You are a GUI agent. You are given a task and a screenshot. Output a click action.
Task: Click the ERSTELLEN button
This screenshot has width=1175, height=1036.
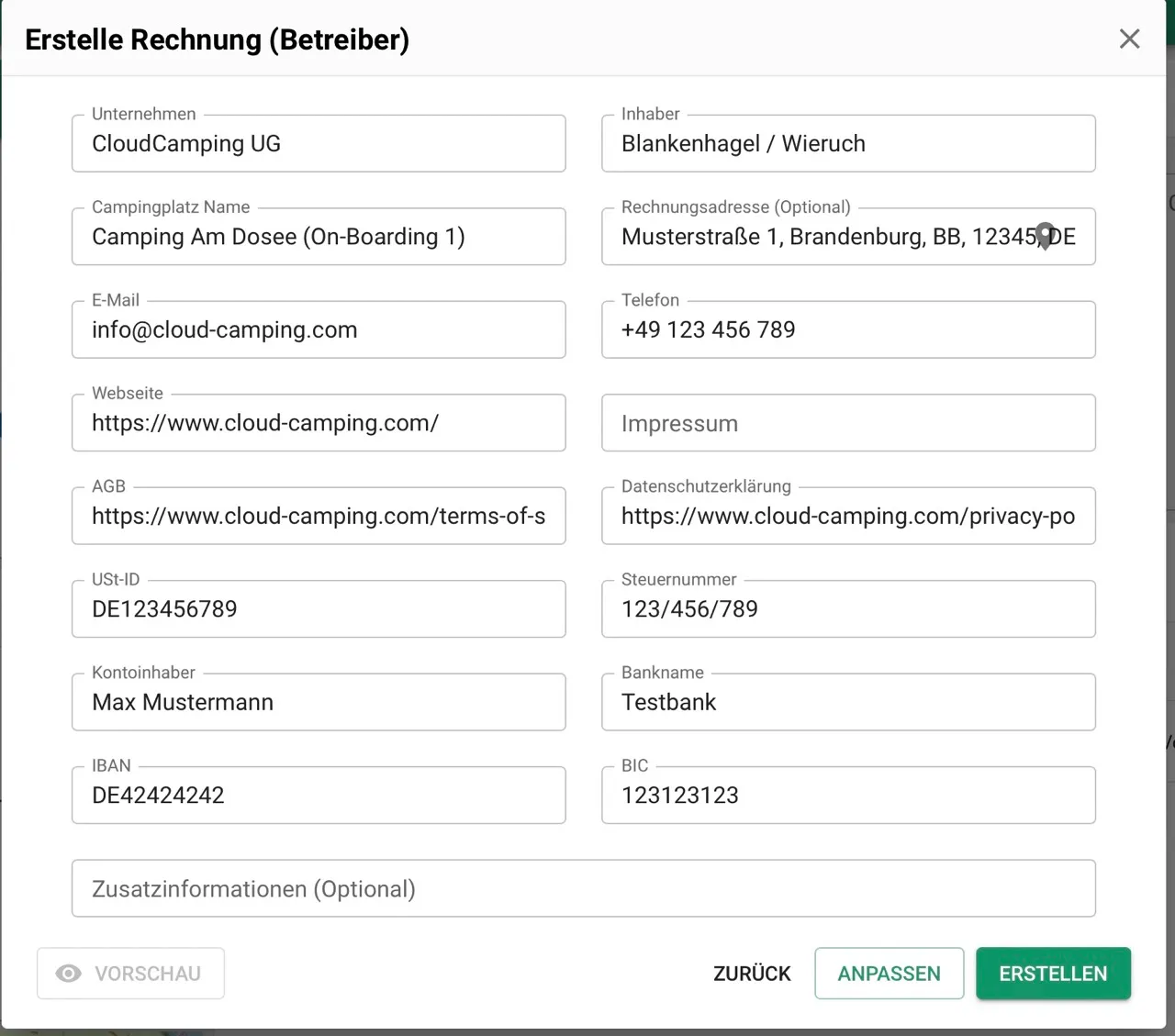1053,974
